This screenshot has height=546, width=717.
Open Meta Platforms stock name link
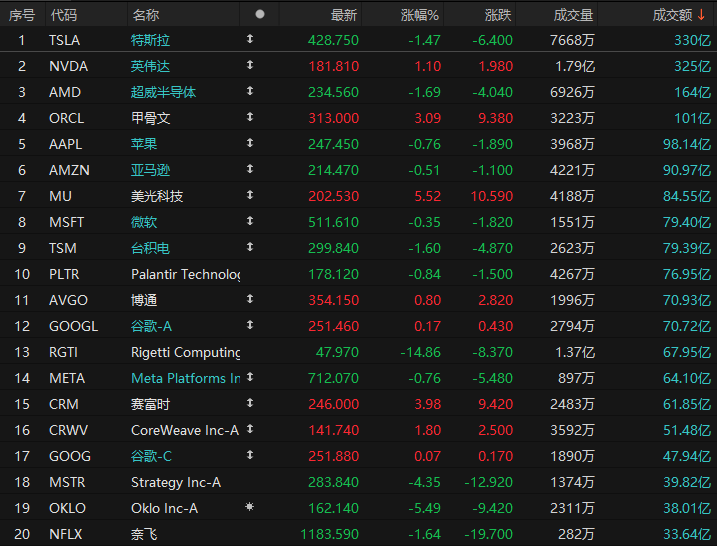tap(186, 378)
